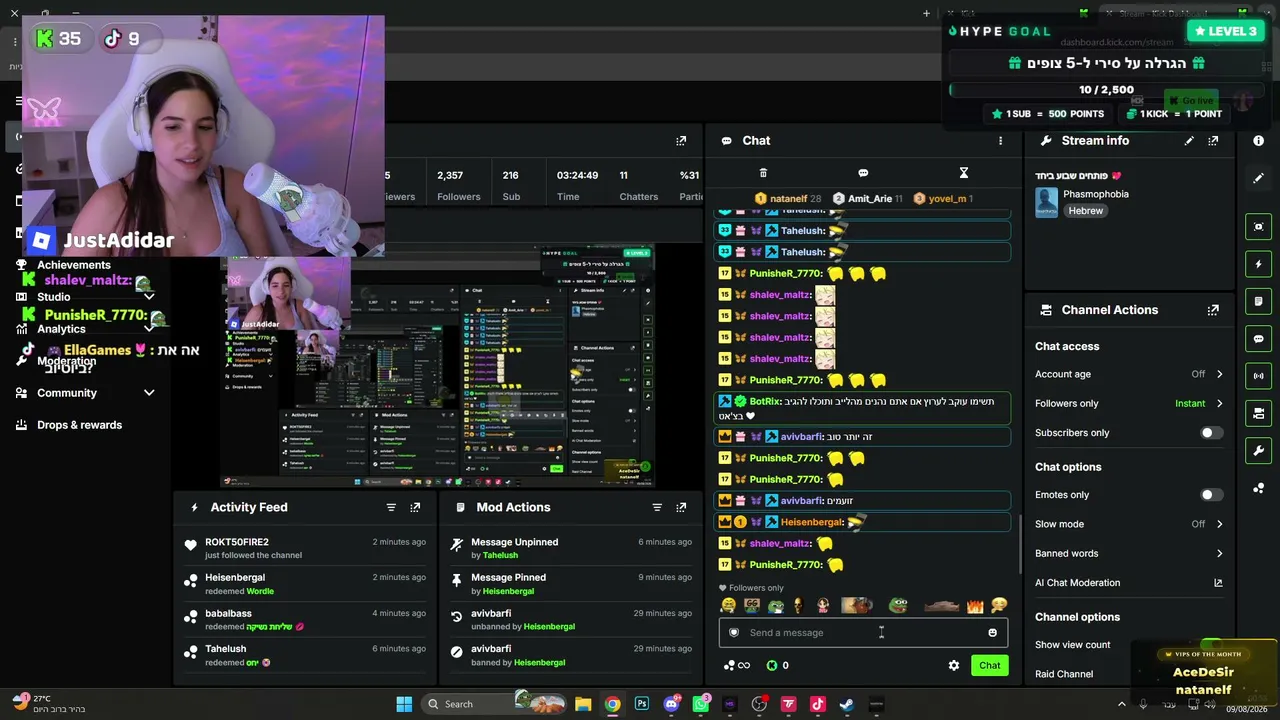
Task: Click the taskbar Search box
Action: pos(496,704)
